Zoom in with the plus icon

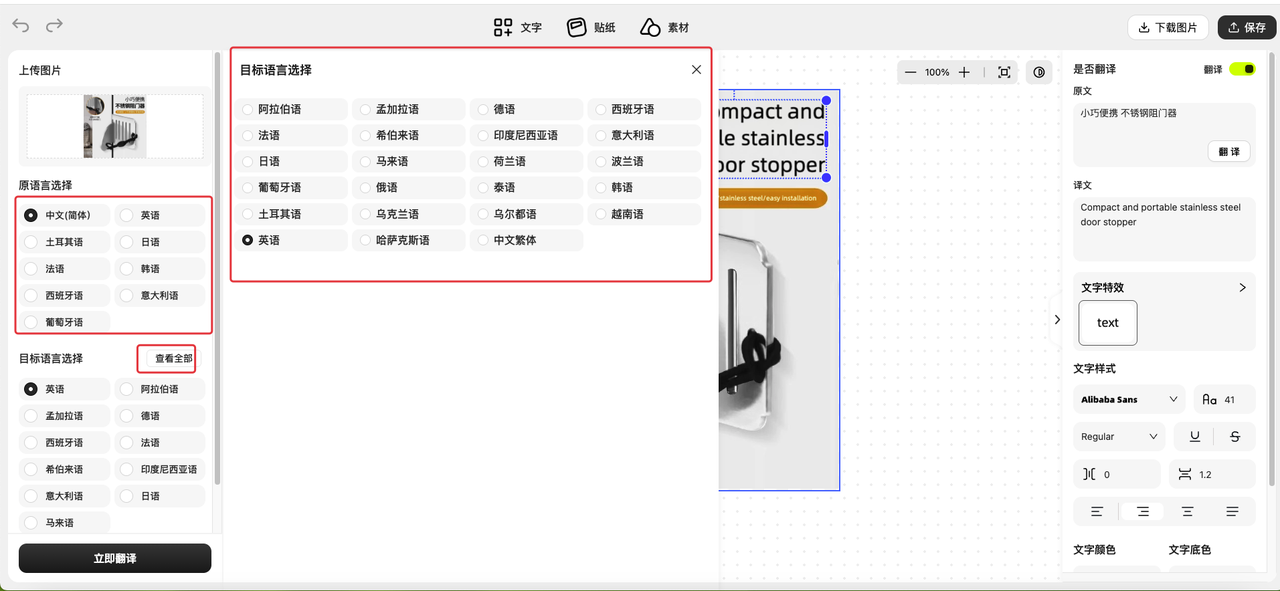[x=963, y=72]
